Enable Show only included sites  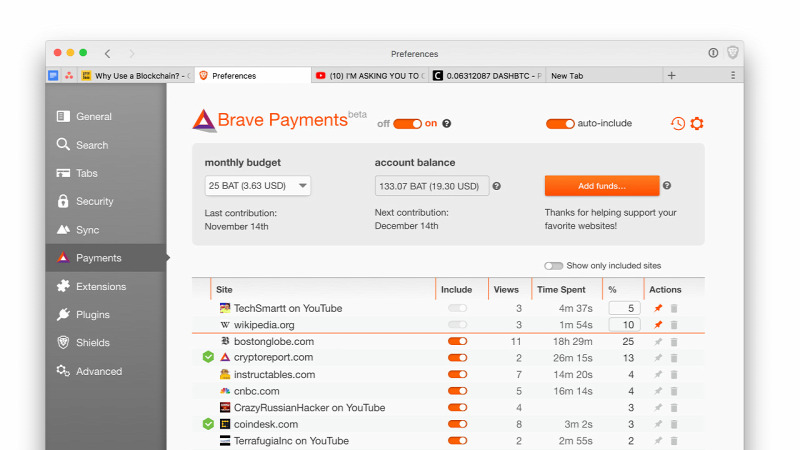[553, 266]
